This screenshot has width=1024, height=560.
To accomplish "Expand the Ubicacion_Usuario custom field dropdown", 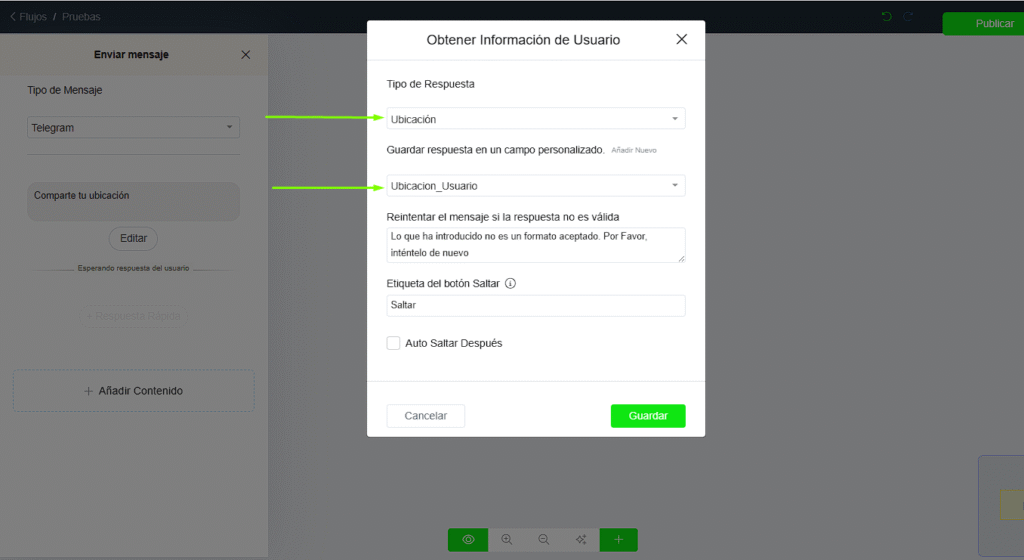I will coord(536,186).
